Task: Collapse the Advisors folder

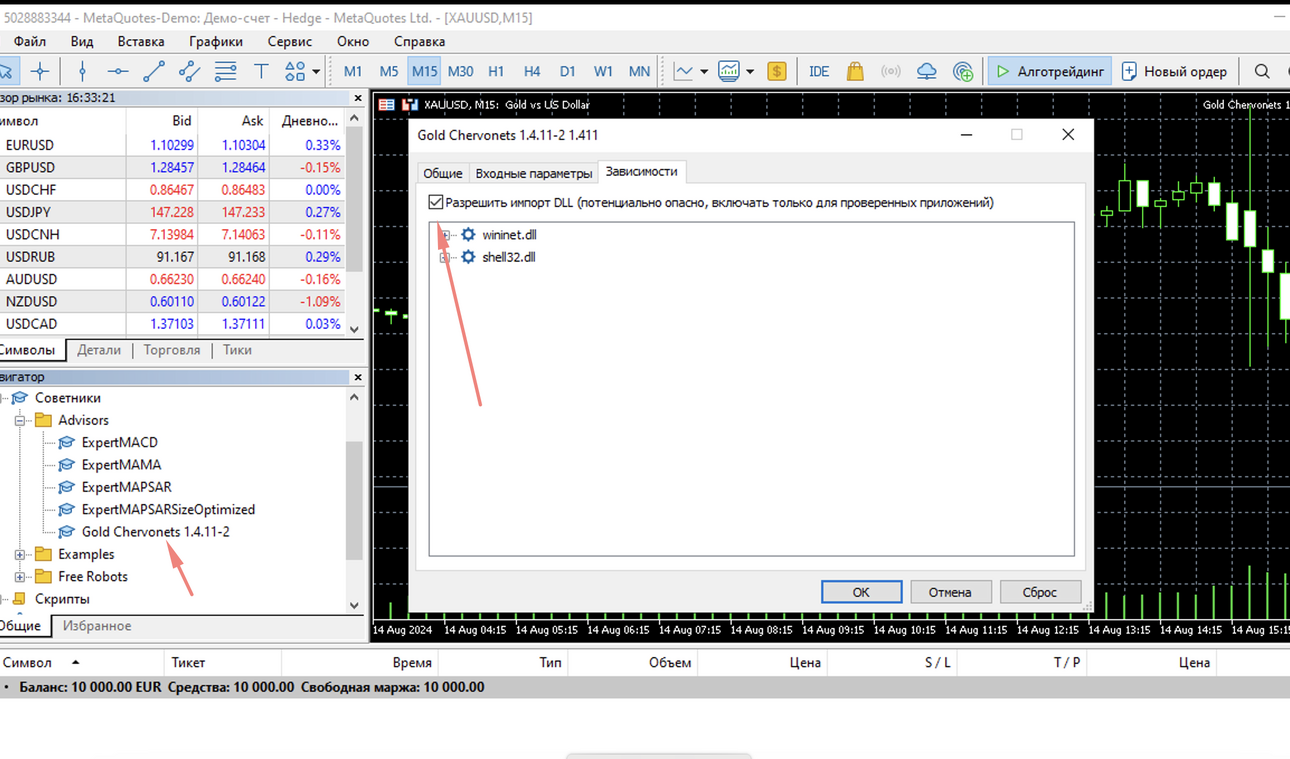Action: click(x=20, y=420)
